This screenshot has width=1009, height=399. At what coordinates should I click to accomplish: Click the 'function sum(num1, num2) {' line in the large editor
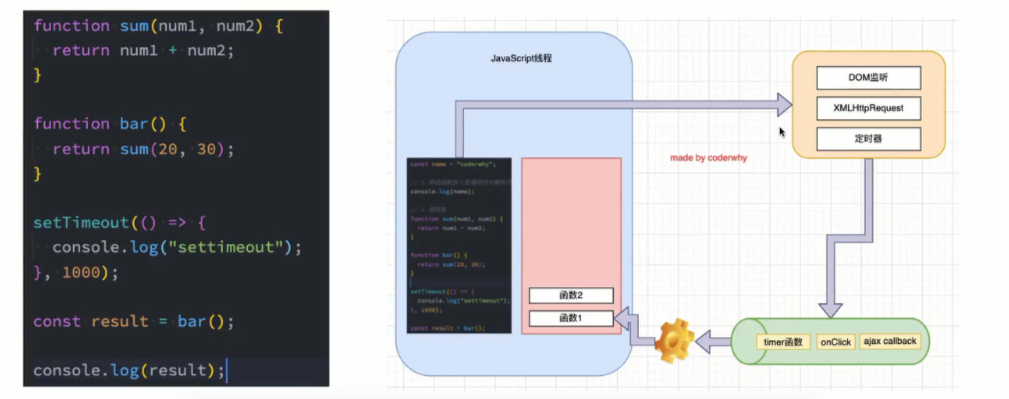(x=158, y=26)
